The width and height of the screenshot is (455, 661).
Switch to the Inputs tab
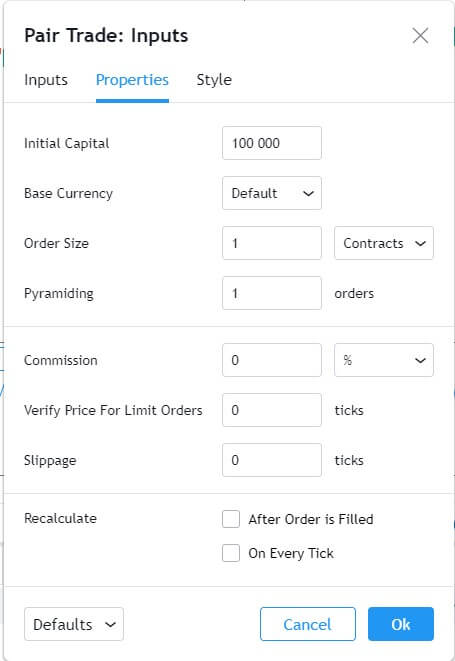tap(46, 80)
